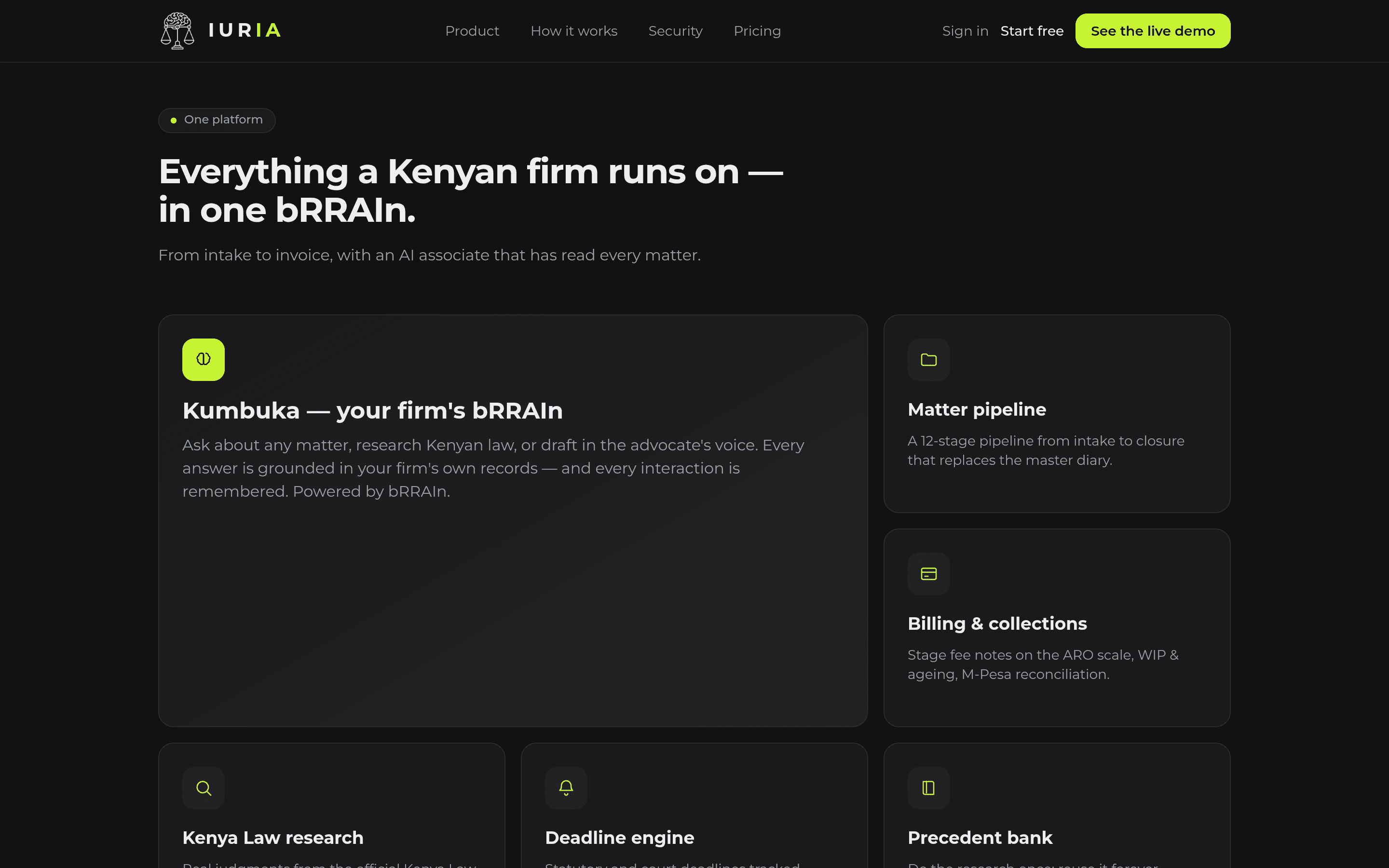Open the Product nav item
1389x868 pixels.
(472, 31)
